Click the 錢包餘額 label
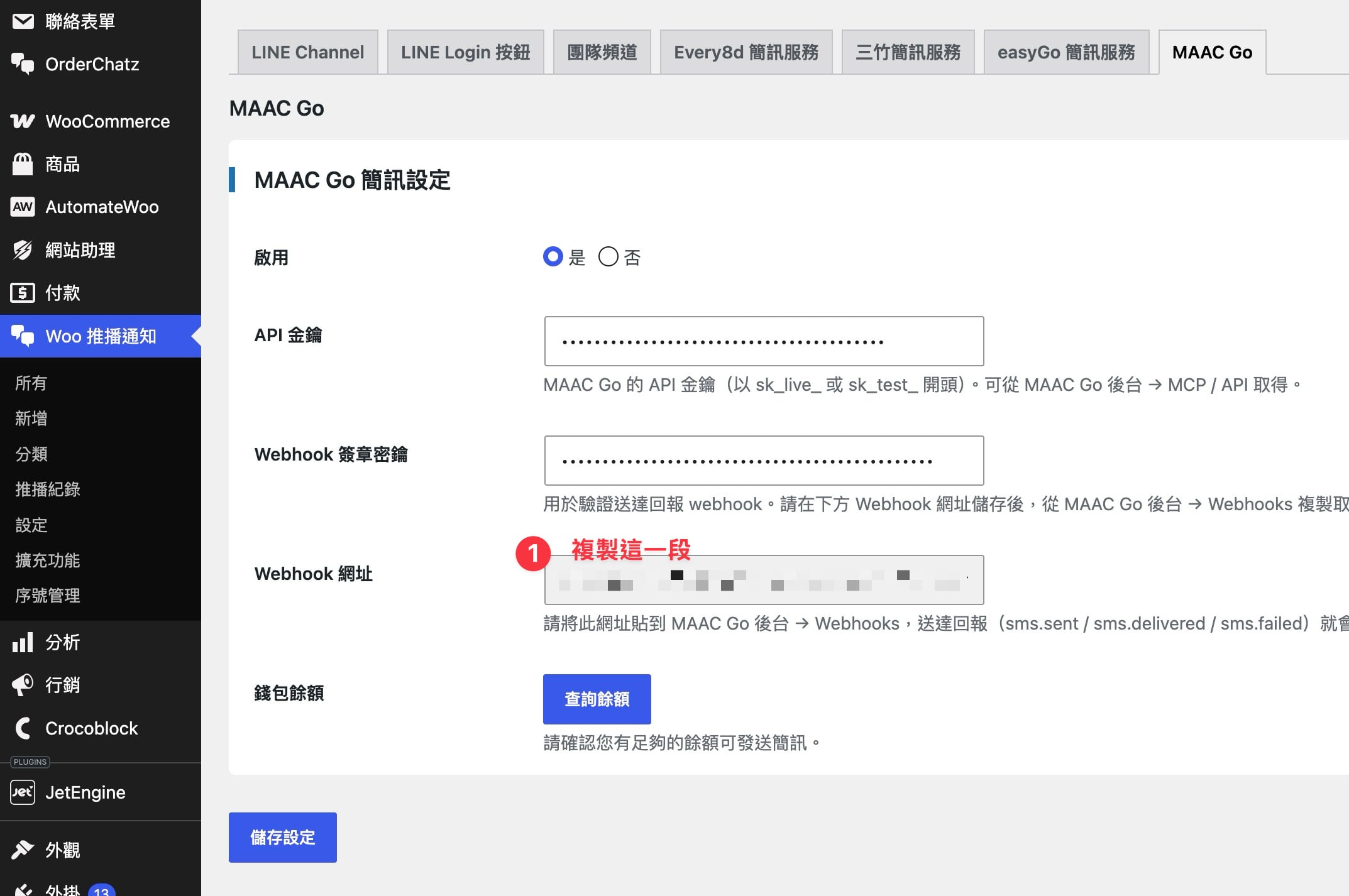The image size is (1349, 896). 289,693
